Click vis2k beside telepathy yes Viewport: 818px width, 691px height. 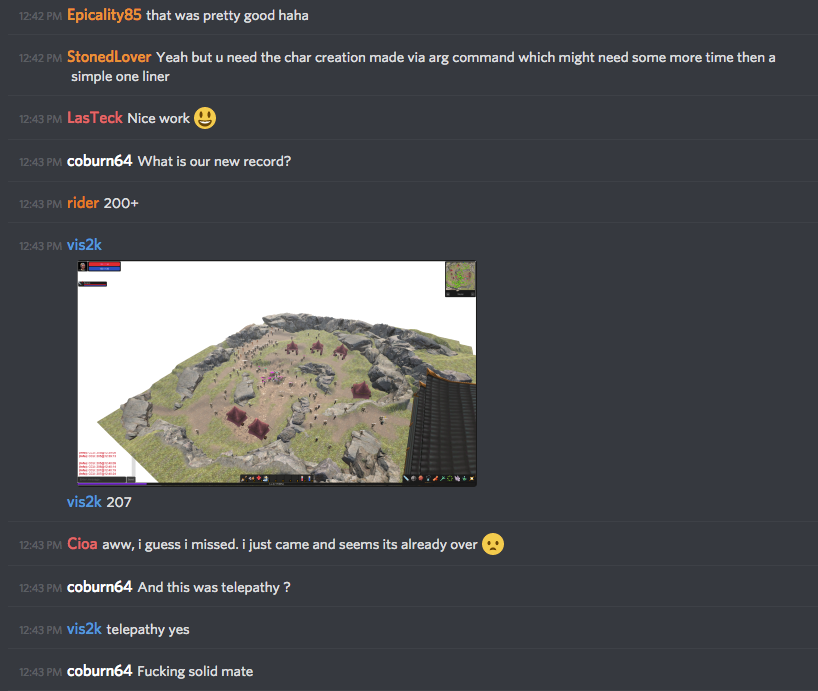(x=84, y=629)
